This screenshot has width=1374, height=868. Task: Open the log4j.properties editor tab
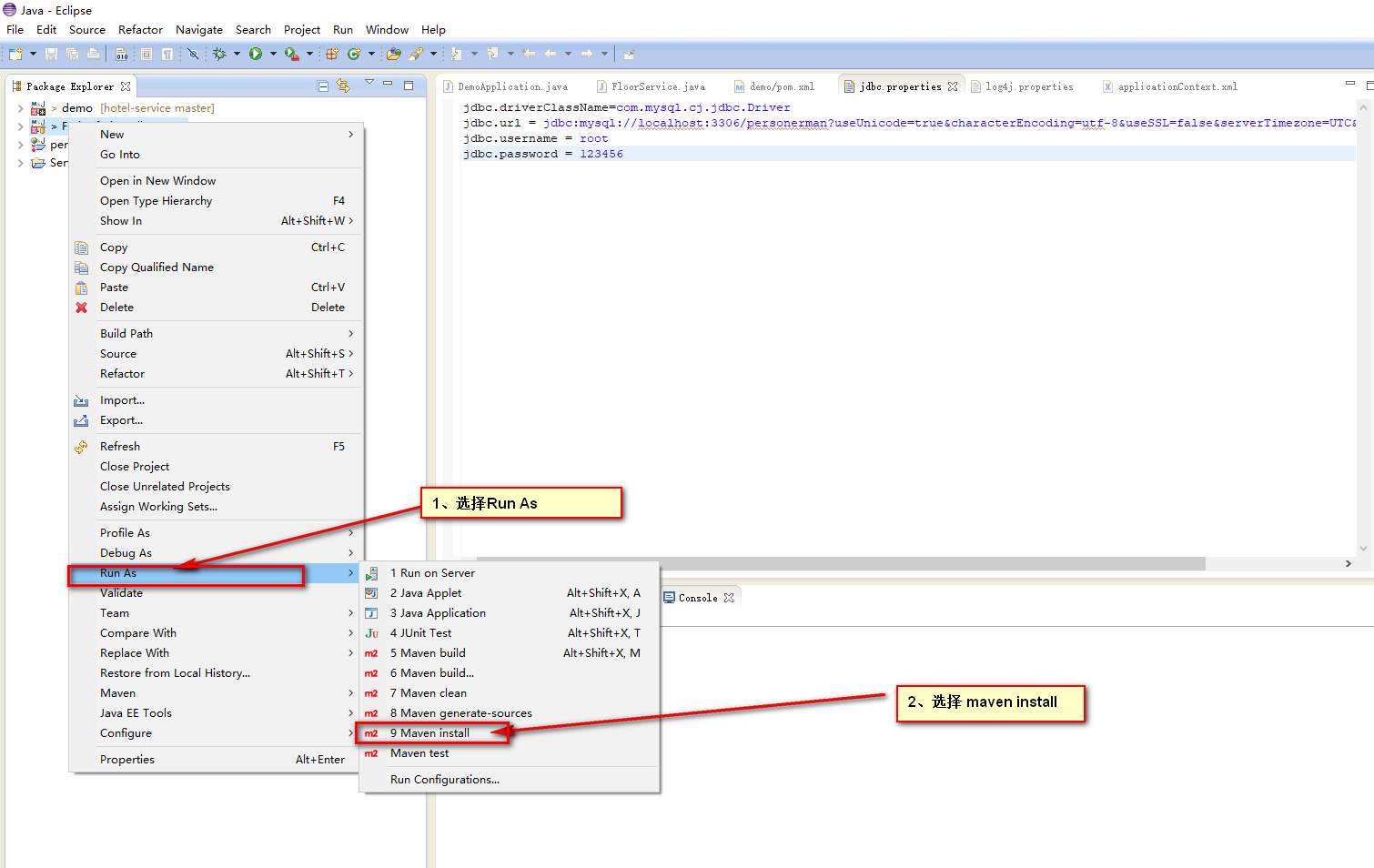click(x=1022, y=86)
